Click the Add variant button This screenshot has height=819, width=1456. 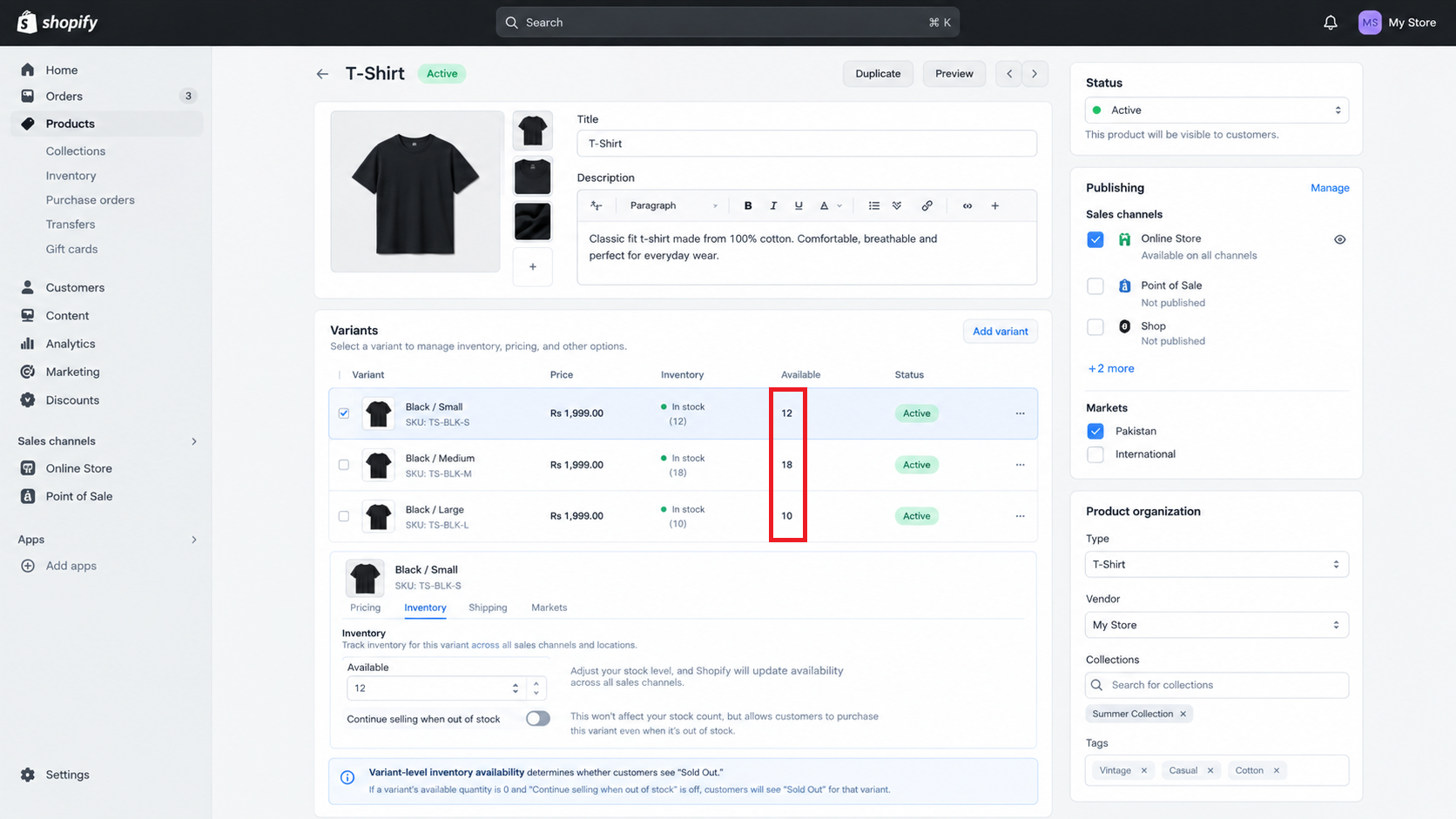click(1000, 332)
